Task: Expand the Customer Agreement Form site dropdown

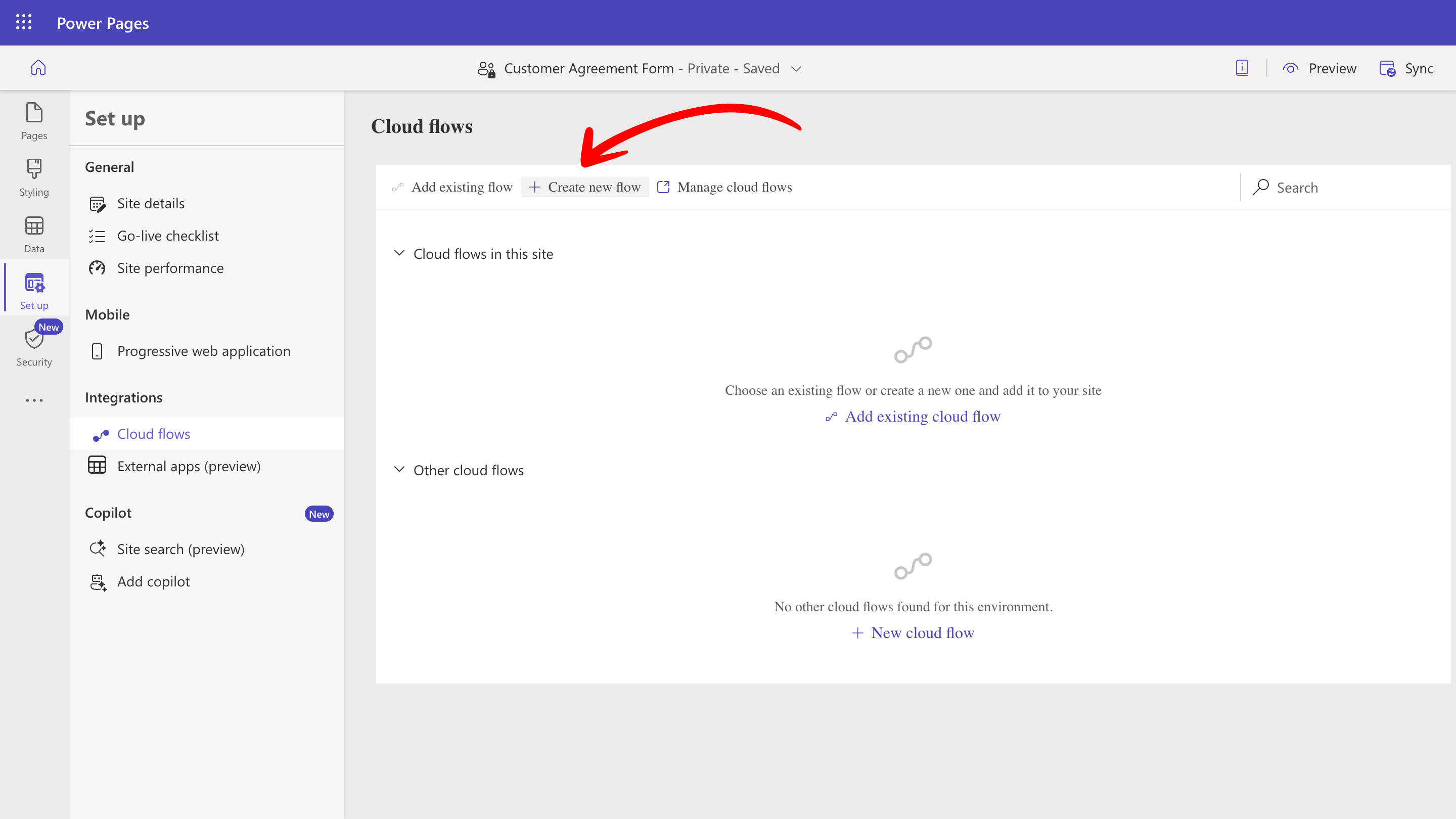Action: click(796, 69)
